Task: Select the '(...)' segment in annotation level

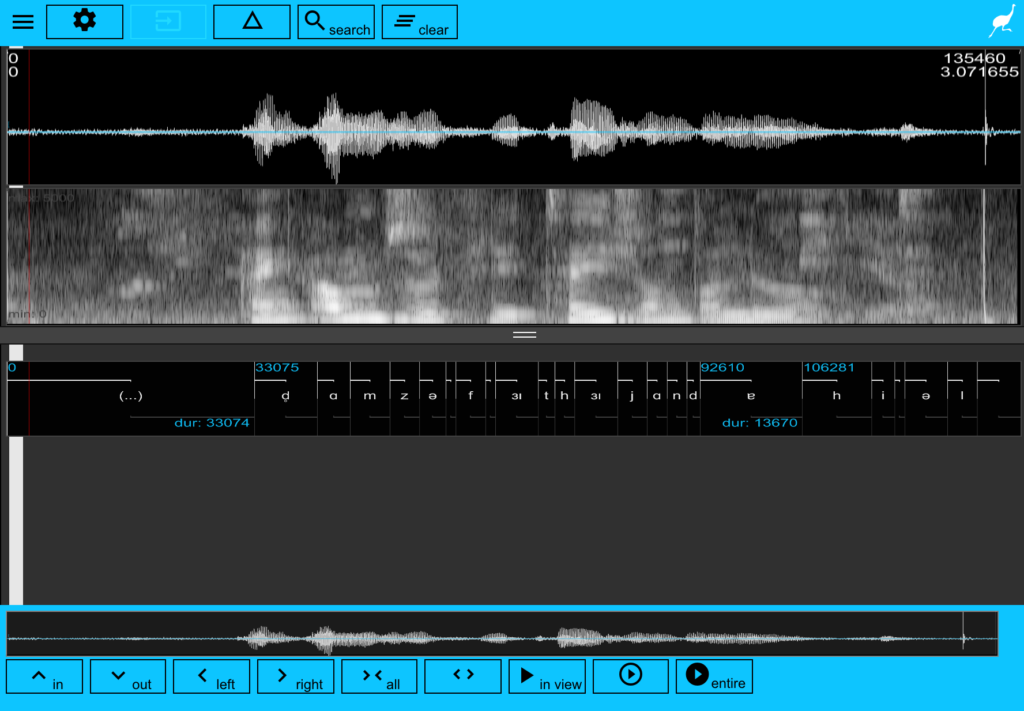Action: 130,396
